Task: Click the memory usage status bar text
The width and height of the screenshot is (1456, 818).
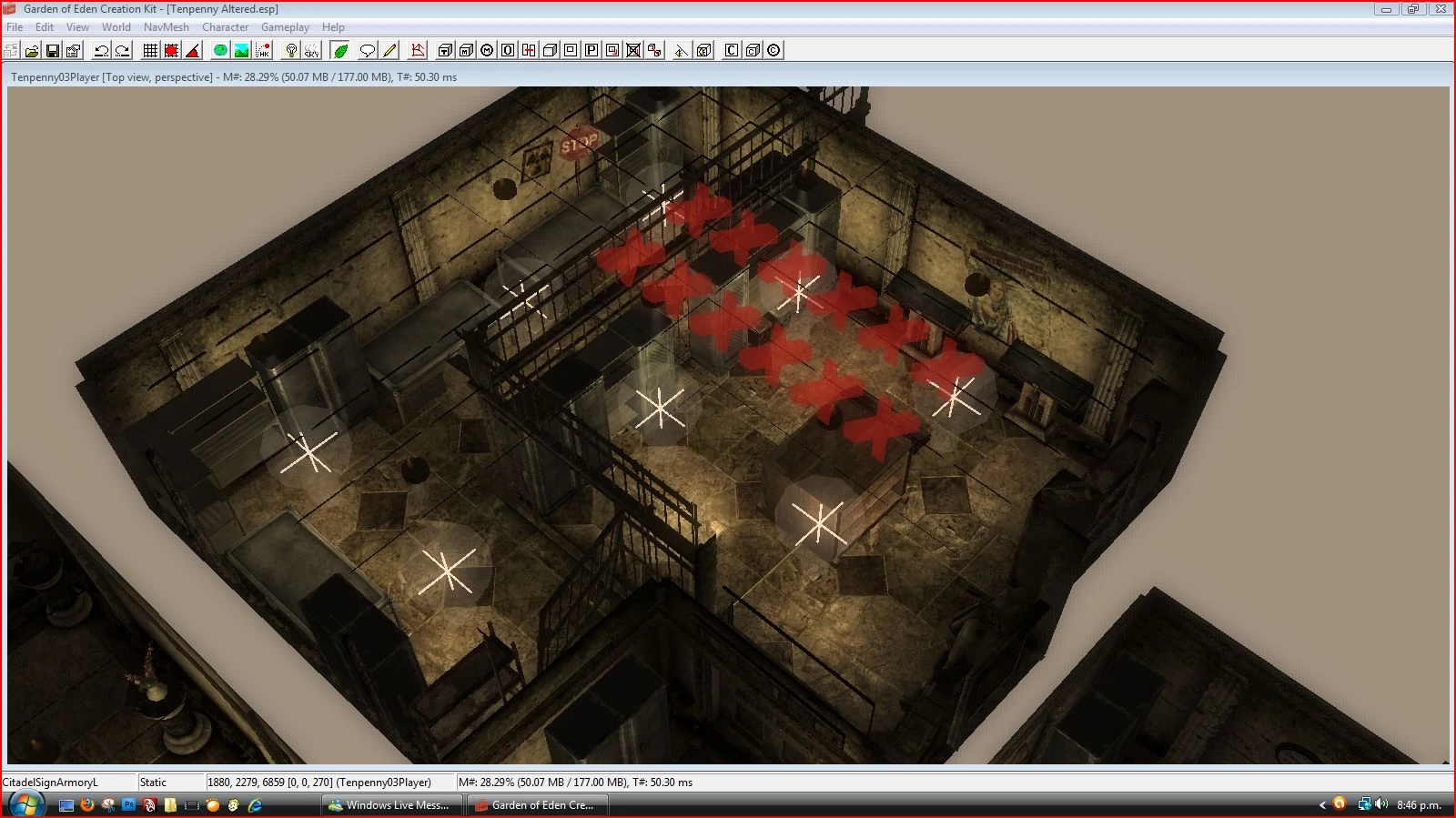Action: click(x=575, y=783)
